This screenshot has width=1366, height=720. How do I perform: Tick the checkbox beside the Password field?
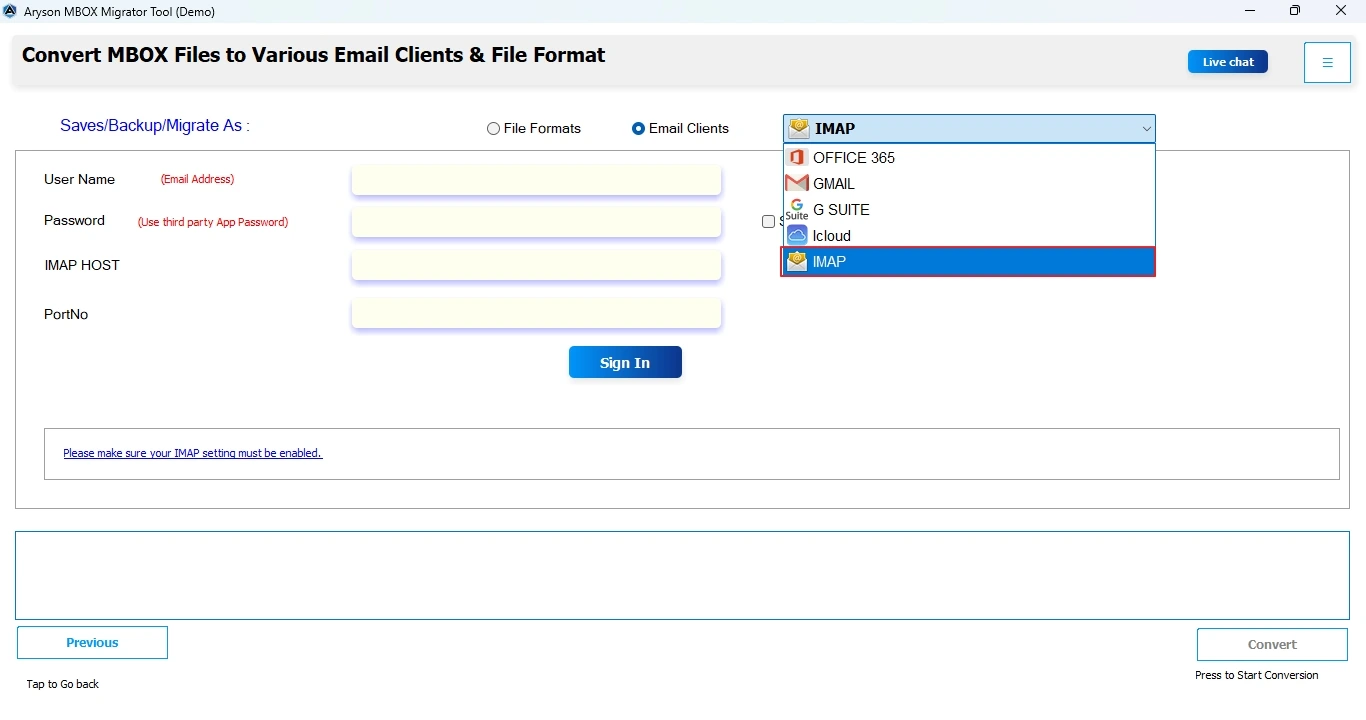click(767, 221)
